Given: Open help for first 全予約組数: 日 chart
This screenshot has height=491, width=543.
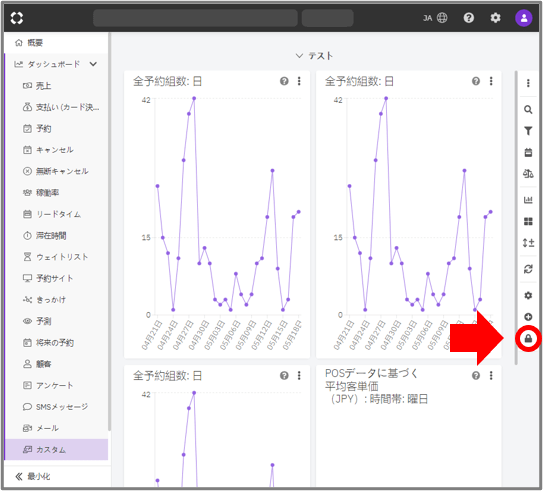Looking at the screenshot, I should click(284, 81).
